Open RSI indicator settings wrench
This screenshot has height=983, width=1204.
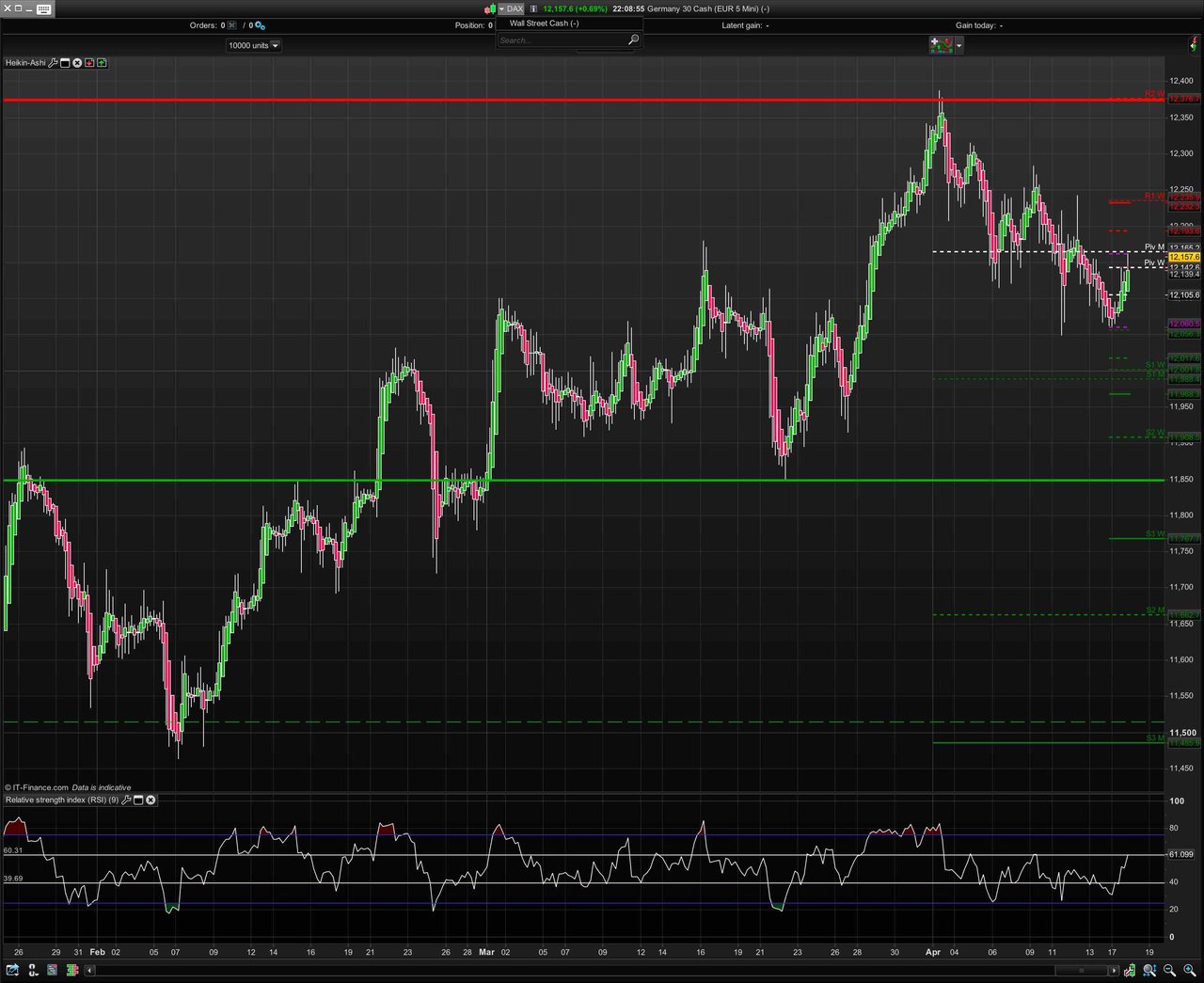pyautogui.click(x=126, y=800)
